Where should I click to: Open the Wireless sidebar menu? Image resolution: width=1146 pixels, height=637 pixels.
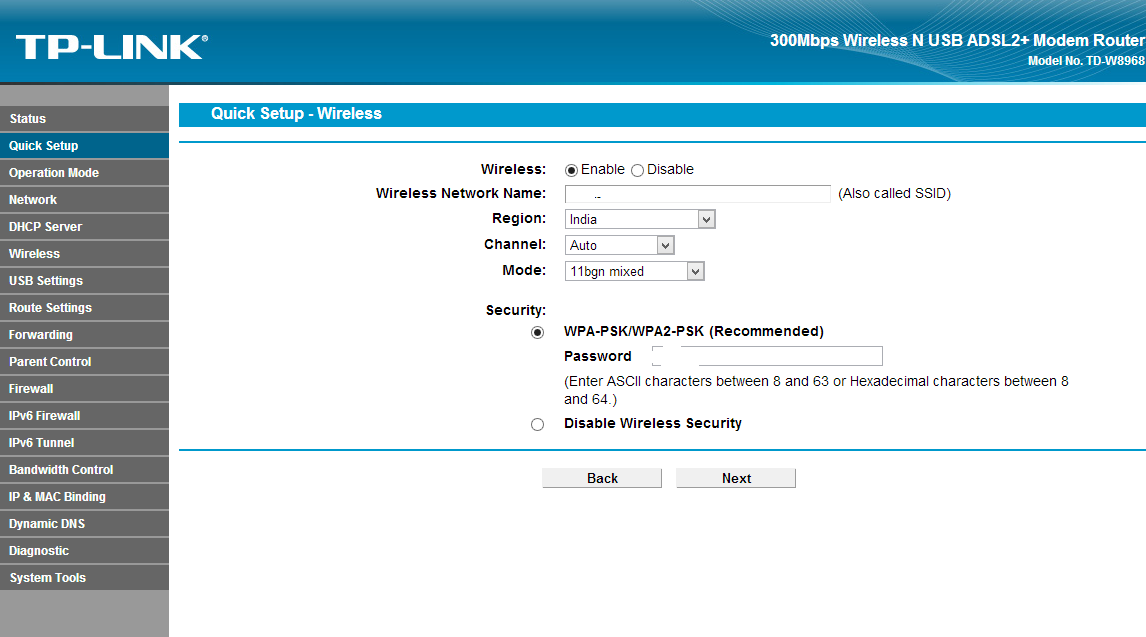[x=84, y=253]
